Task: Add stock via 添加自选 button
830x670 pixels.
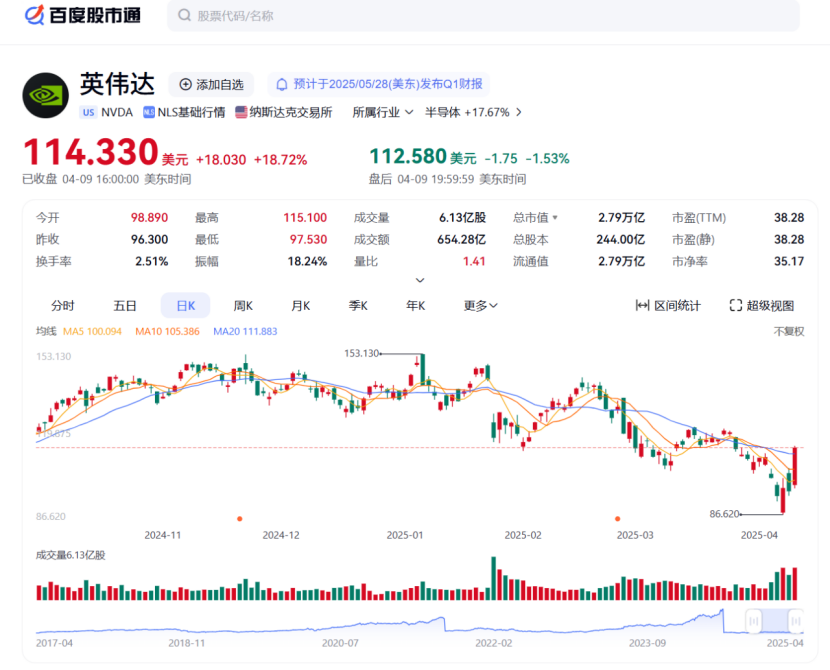Action: coord(212,84)
